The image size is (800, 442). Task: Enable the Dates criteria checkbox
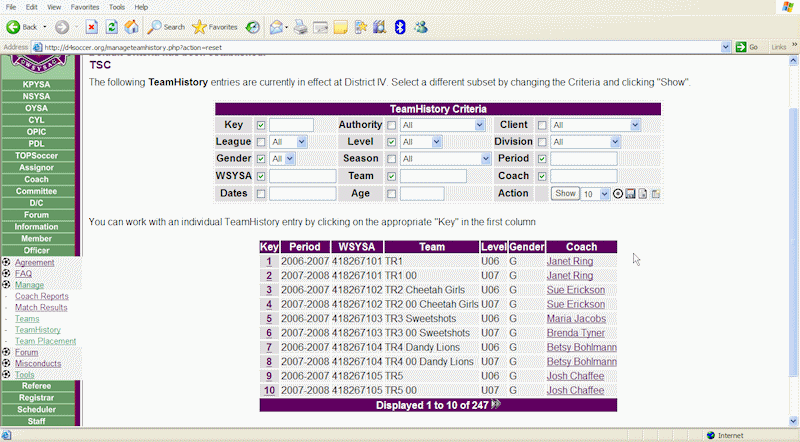[x=261, y=194]
